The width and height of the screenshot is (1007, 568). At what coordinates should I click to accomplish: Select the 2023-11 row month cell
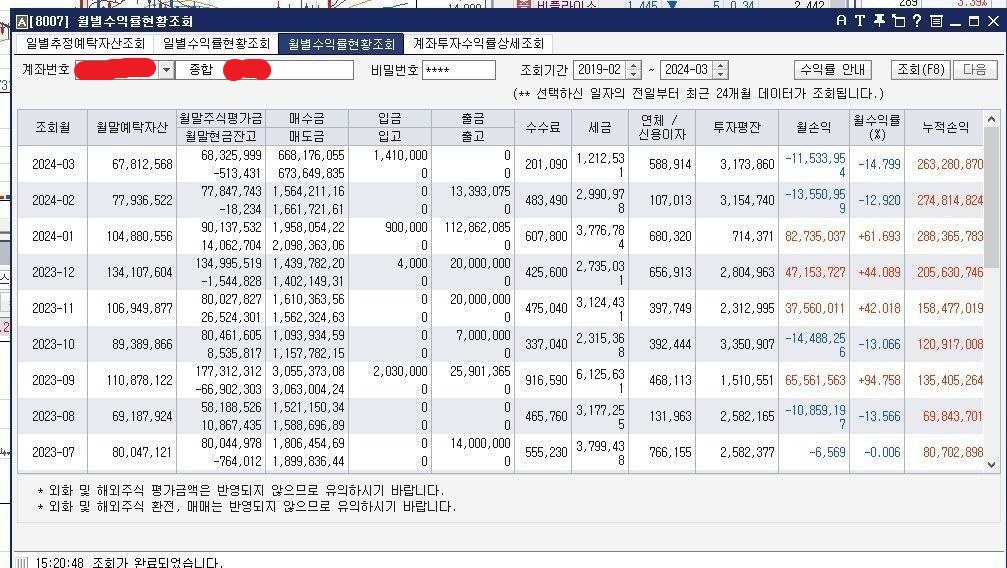click(53, 308)
